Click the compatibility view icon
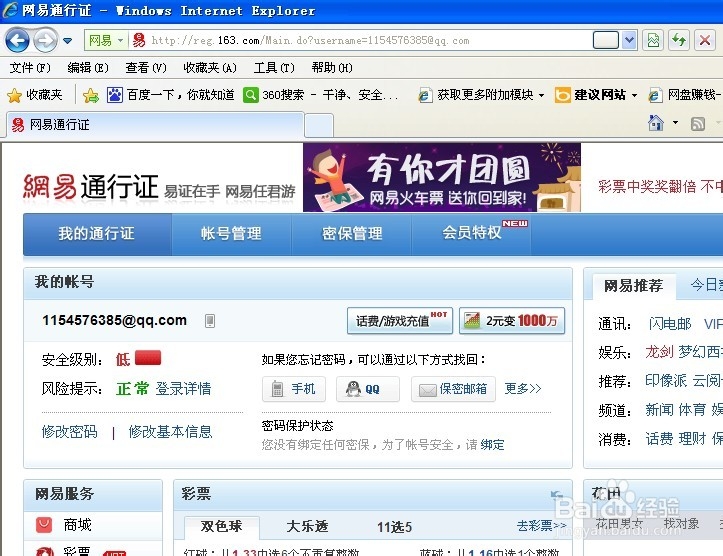This screenshot has height=556, width=723. 653,41
